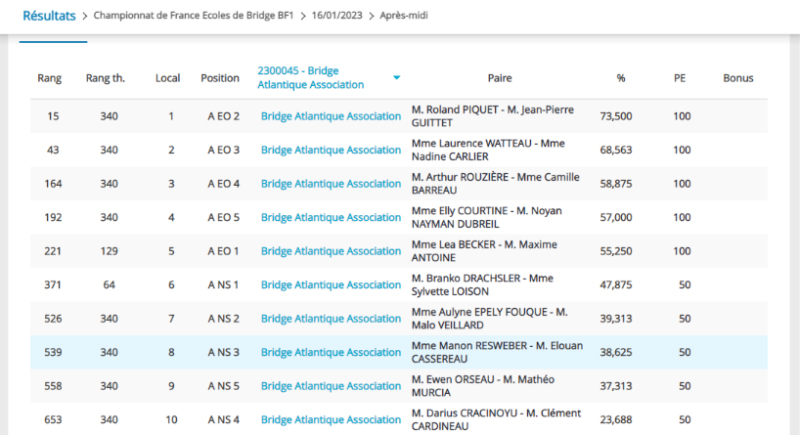This screenshot has height=435, width=800.
Task: Click rank 558 cell
Action: click(x=53, y=386)
